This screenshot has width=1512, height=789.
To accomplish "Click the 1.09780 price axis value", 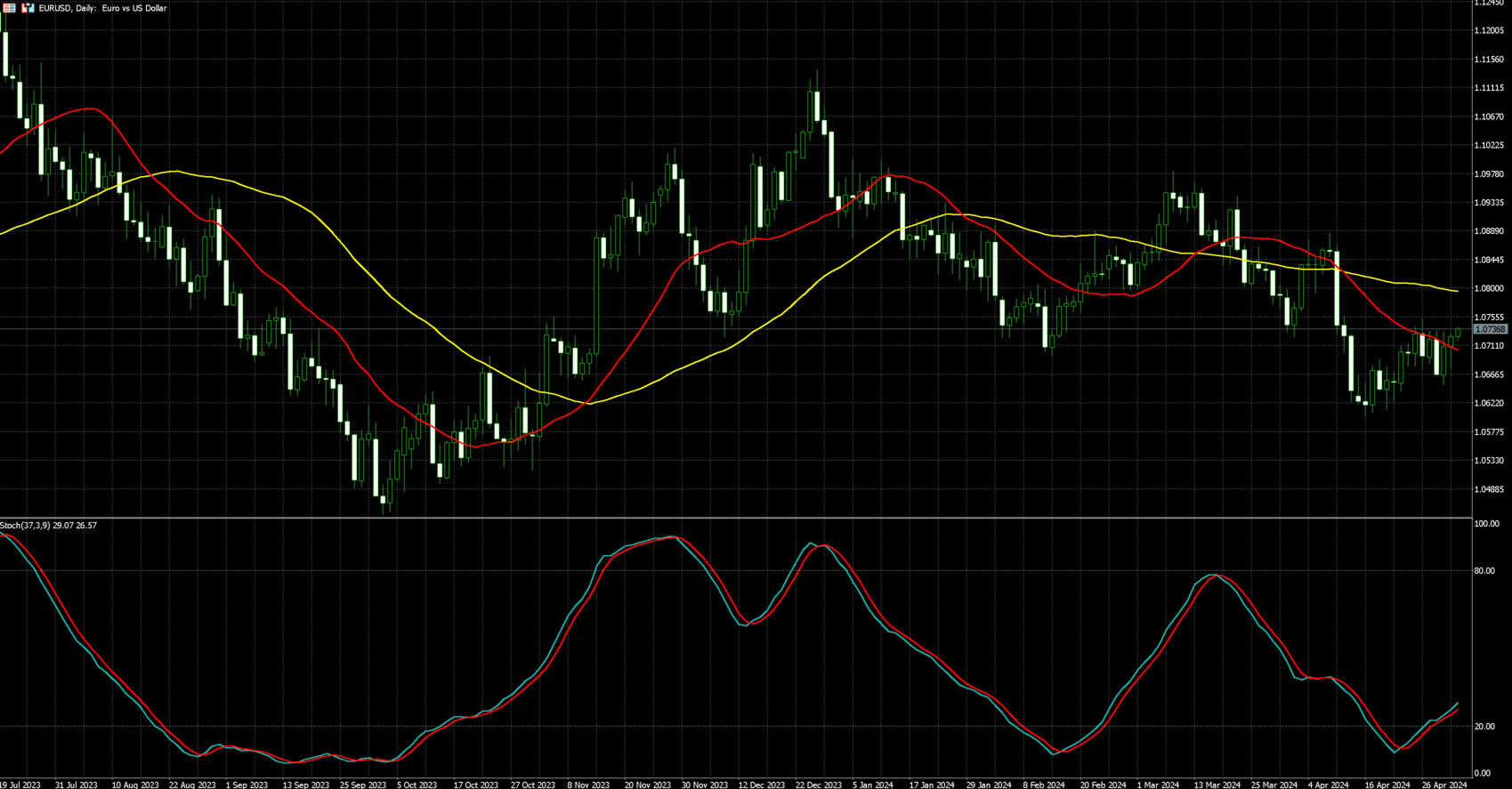I will tap(1489, 174).
